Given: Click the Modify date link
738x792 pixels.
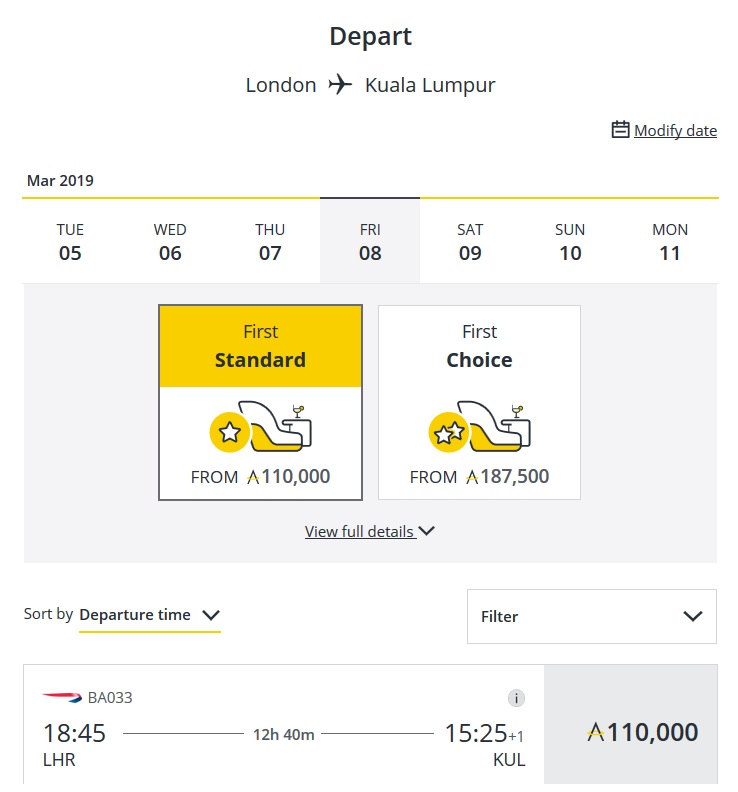Looking at the screenshot, I should (675, 130).
